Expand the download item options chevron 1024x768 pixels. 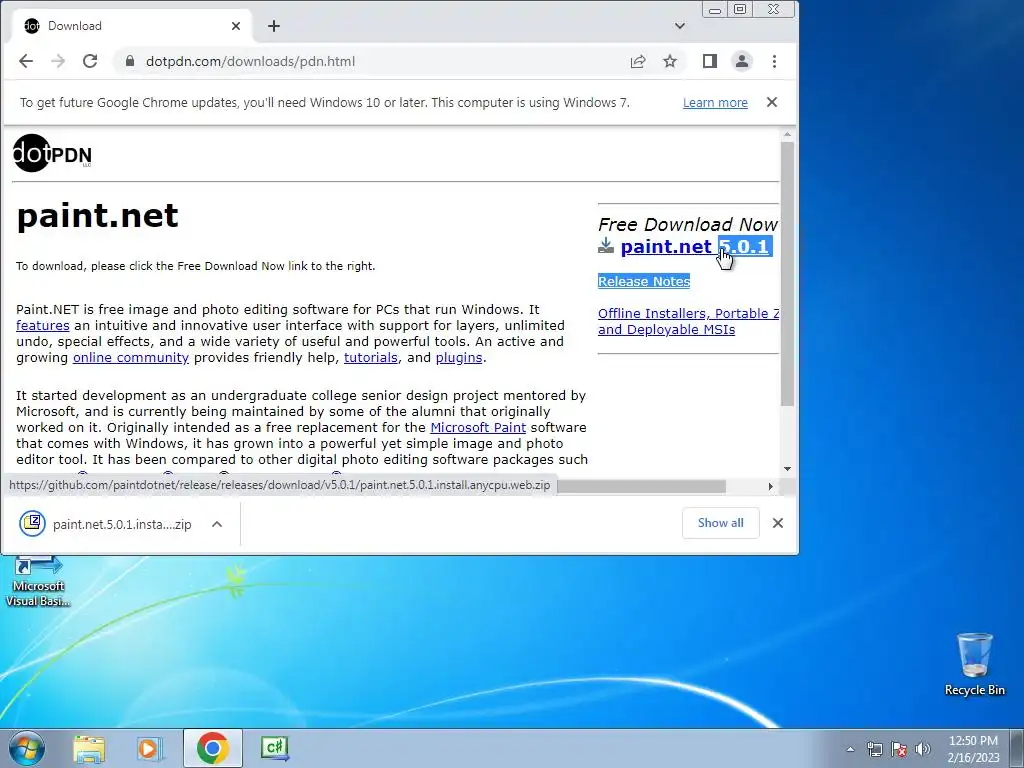pyautogui.click(x=217, y=524)
